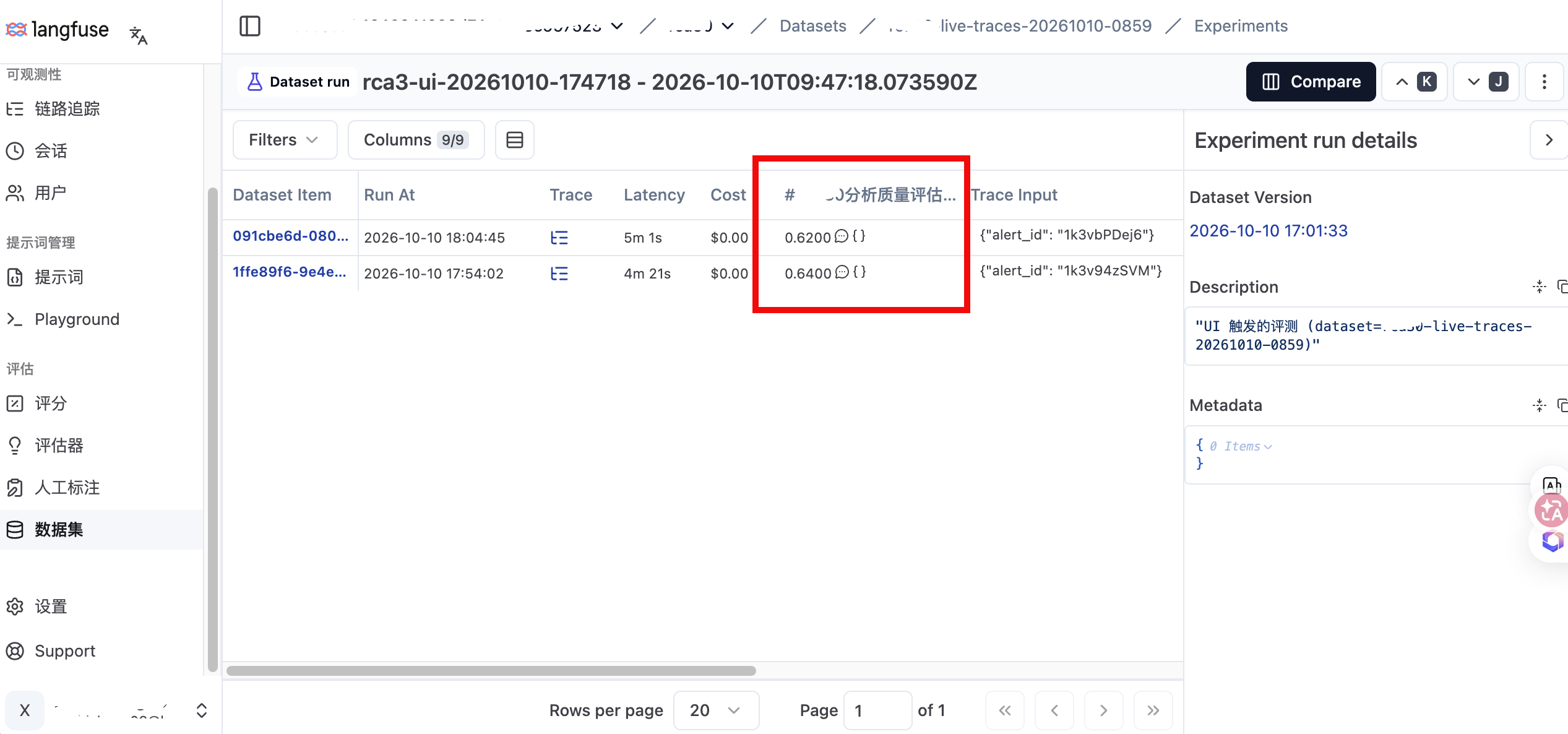Open trace icon for 091cbe6d row
1568x734 pixels.
pyautogui.click(x=559, y=238)
